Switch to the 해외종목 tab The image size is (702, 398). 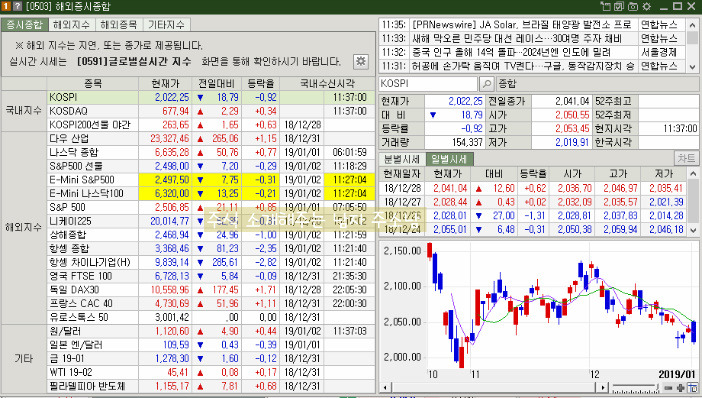pos(119,24)
